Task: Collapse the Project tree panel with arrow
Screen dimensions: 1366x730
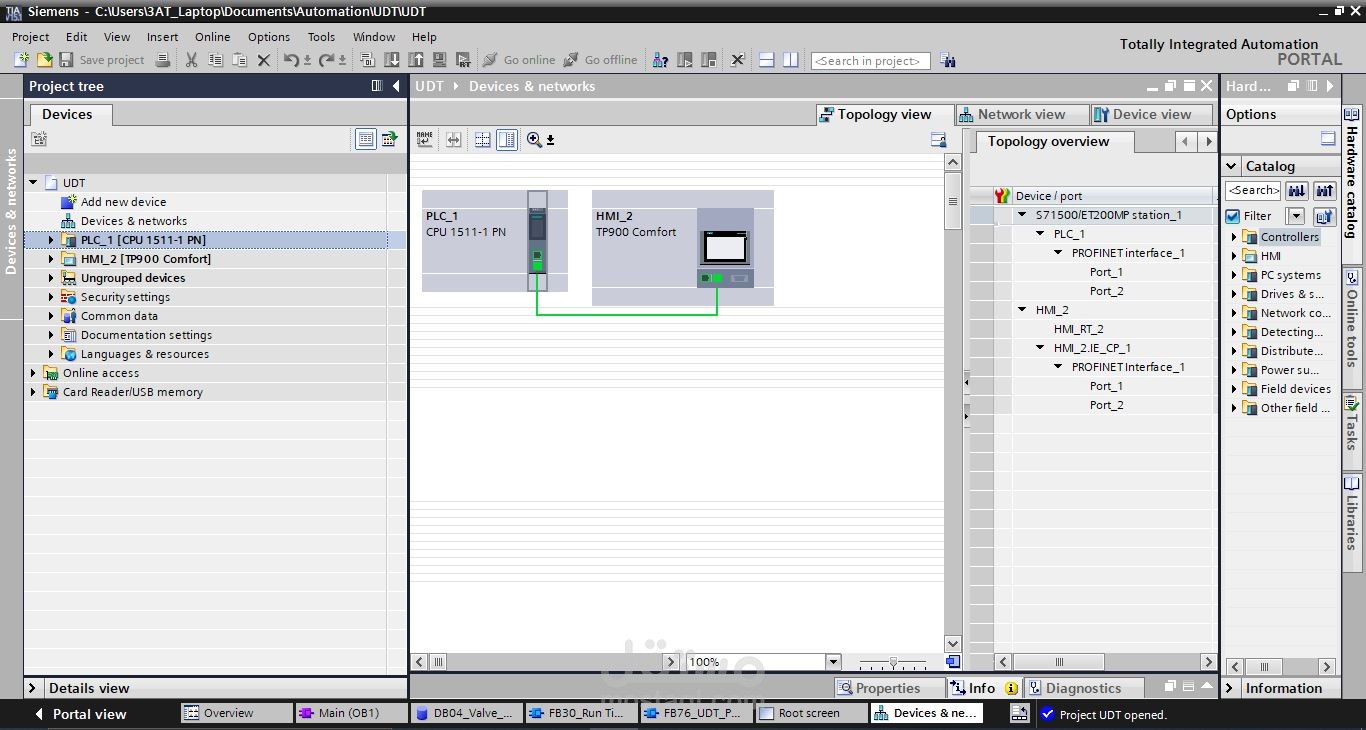Action: pos(396,86)
